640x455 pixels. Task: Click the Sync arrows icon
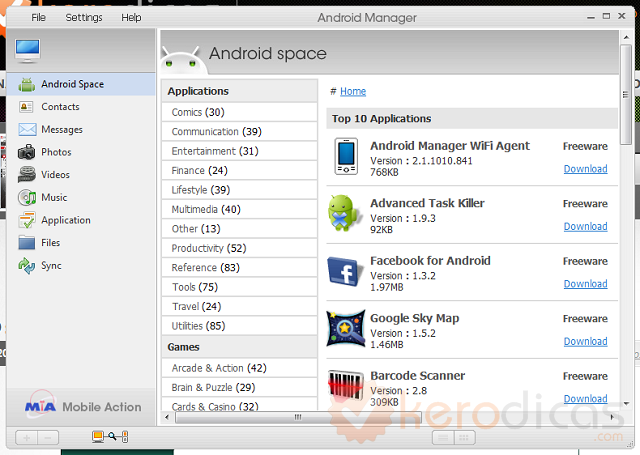pyautogui.click(x=27, y=266)
